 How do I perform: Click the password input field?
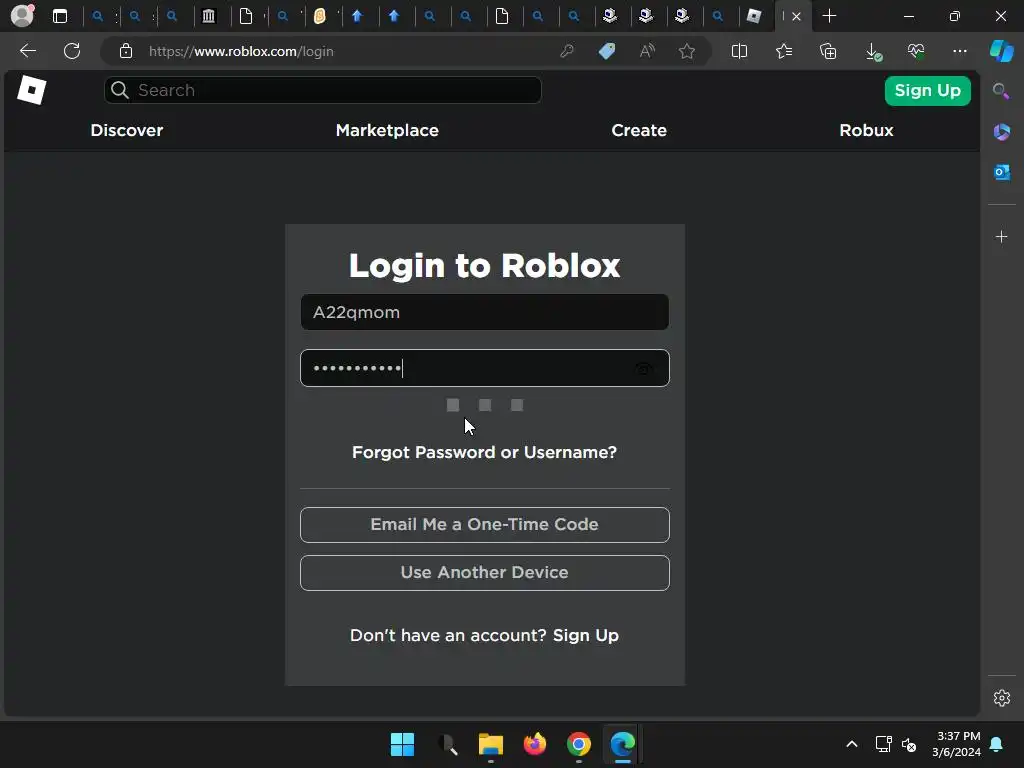[x=485, y=368]
